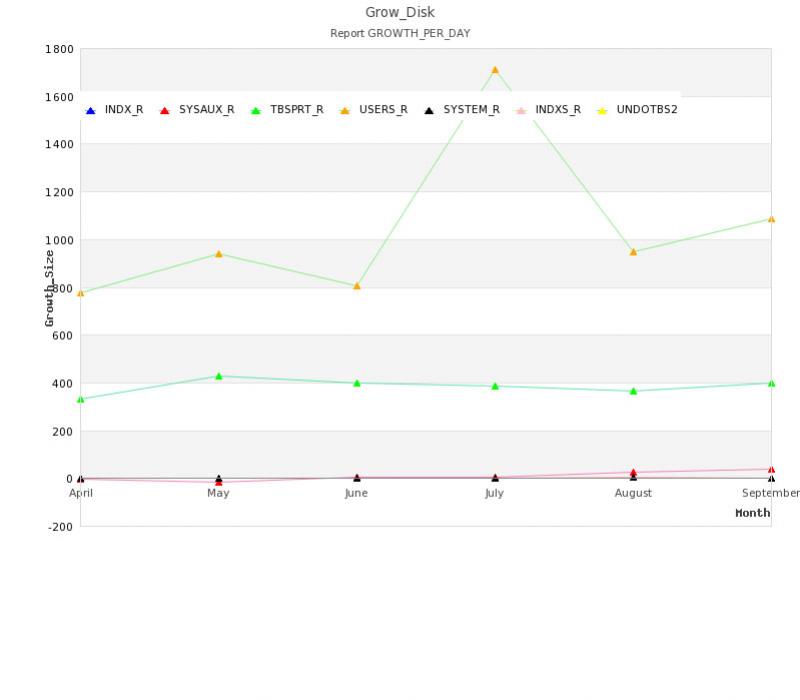Click the black SYSTEM_R legend triangle
Viewport: 800px width, 700px height.
click(x=429, y=111)
